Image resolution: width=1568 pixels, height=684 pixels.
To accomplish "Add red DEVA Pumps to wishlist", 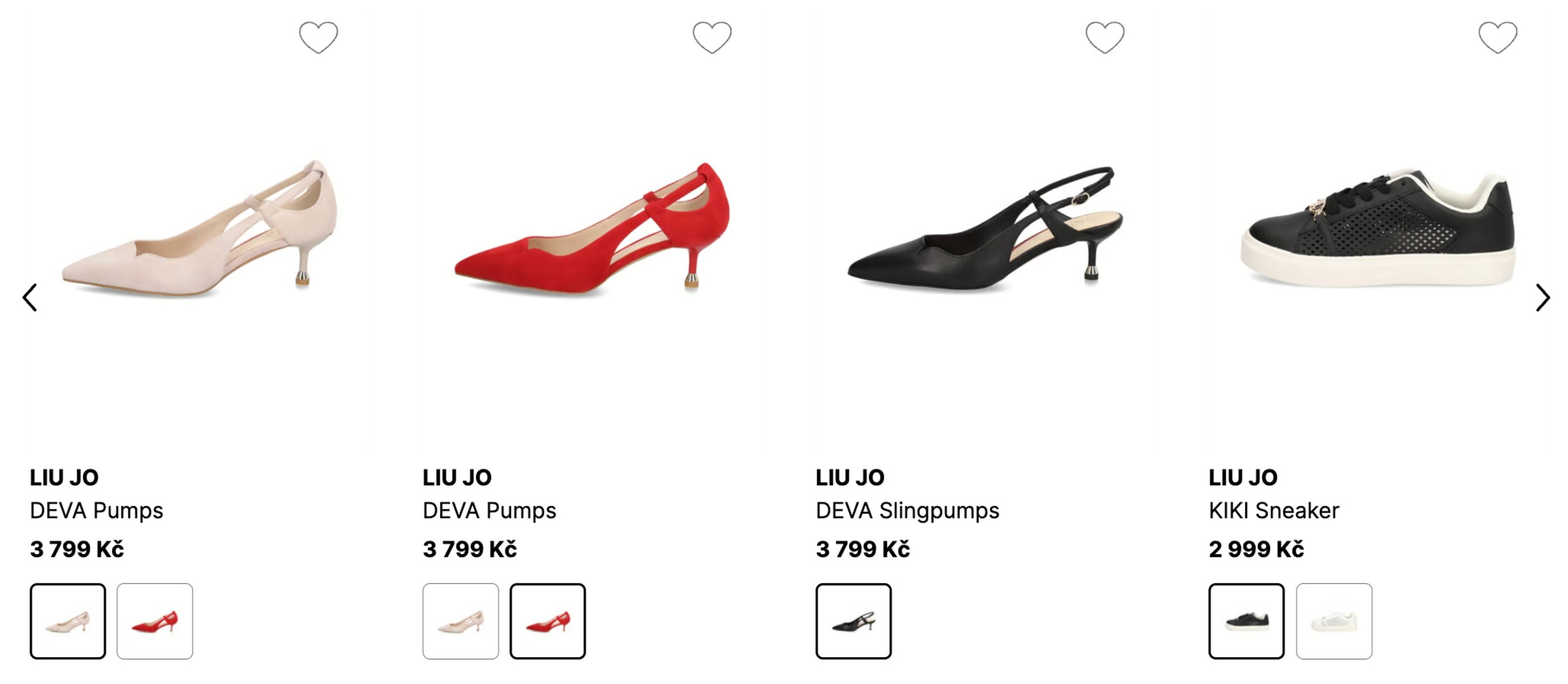I will click(712, 37).
